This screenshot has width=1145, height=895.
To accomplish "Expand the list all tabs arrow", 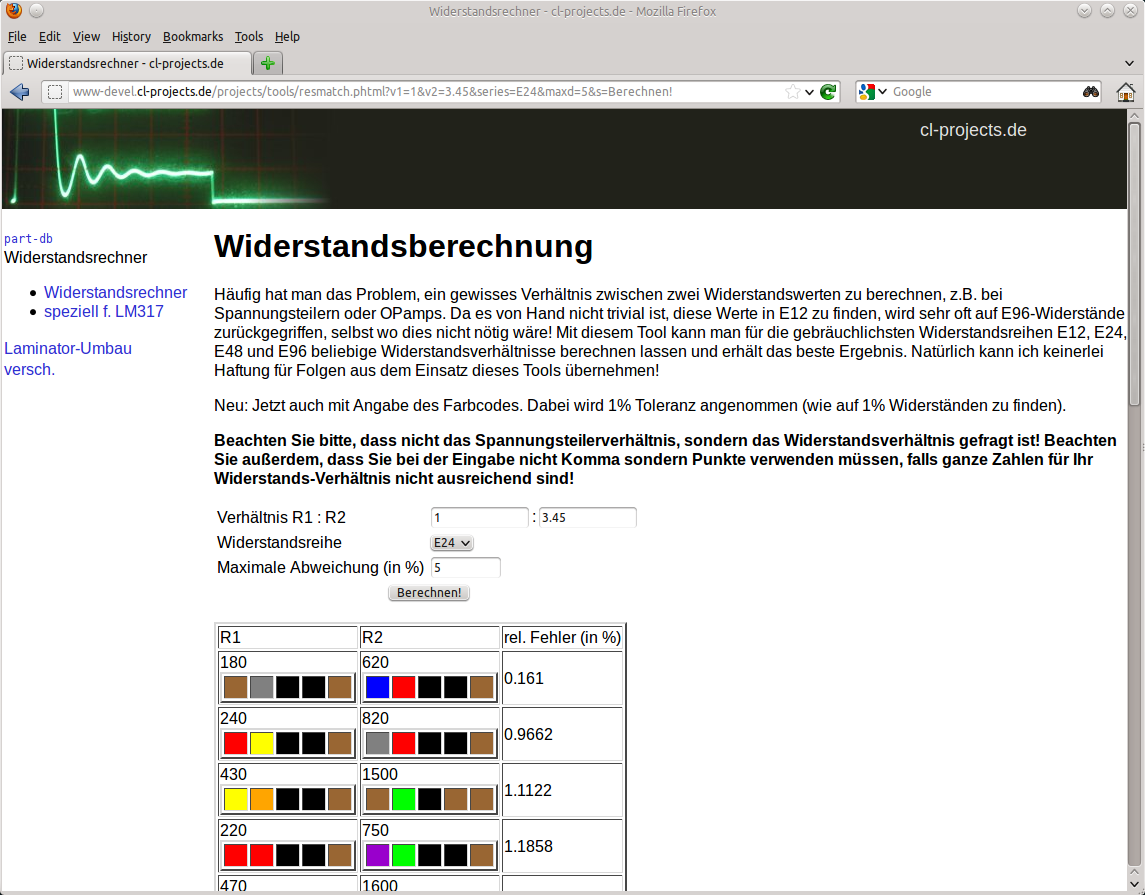I will (1129, 64).
